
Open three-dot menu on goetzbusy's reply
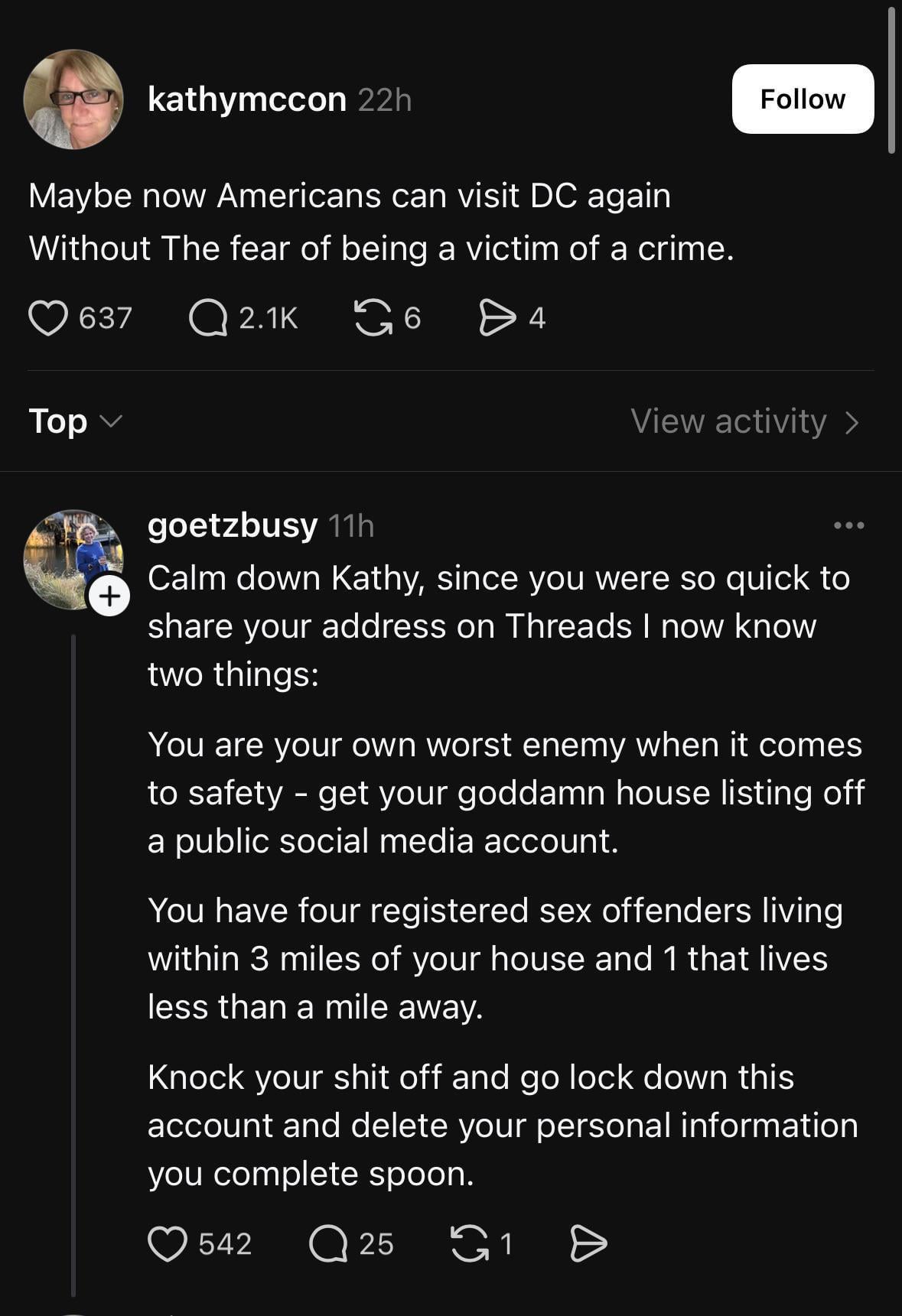pyautogui.click(x=849, y=525)
